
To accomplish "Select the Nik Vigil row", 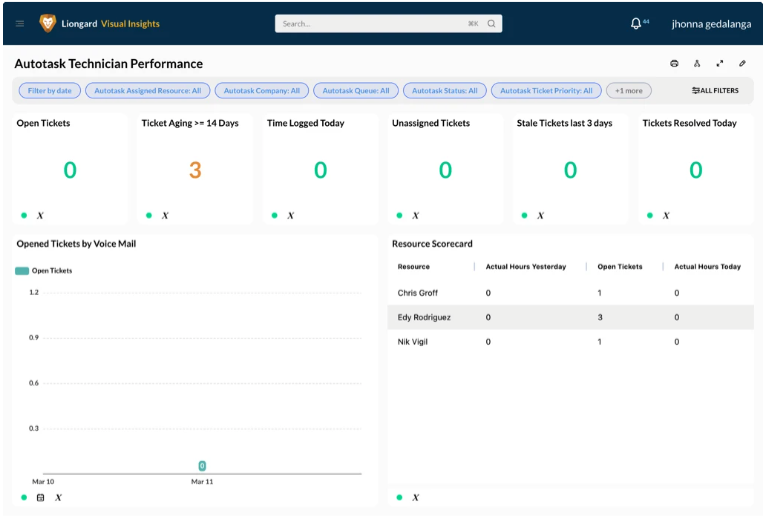I will coord(570,342).
